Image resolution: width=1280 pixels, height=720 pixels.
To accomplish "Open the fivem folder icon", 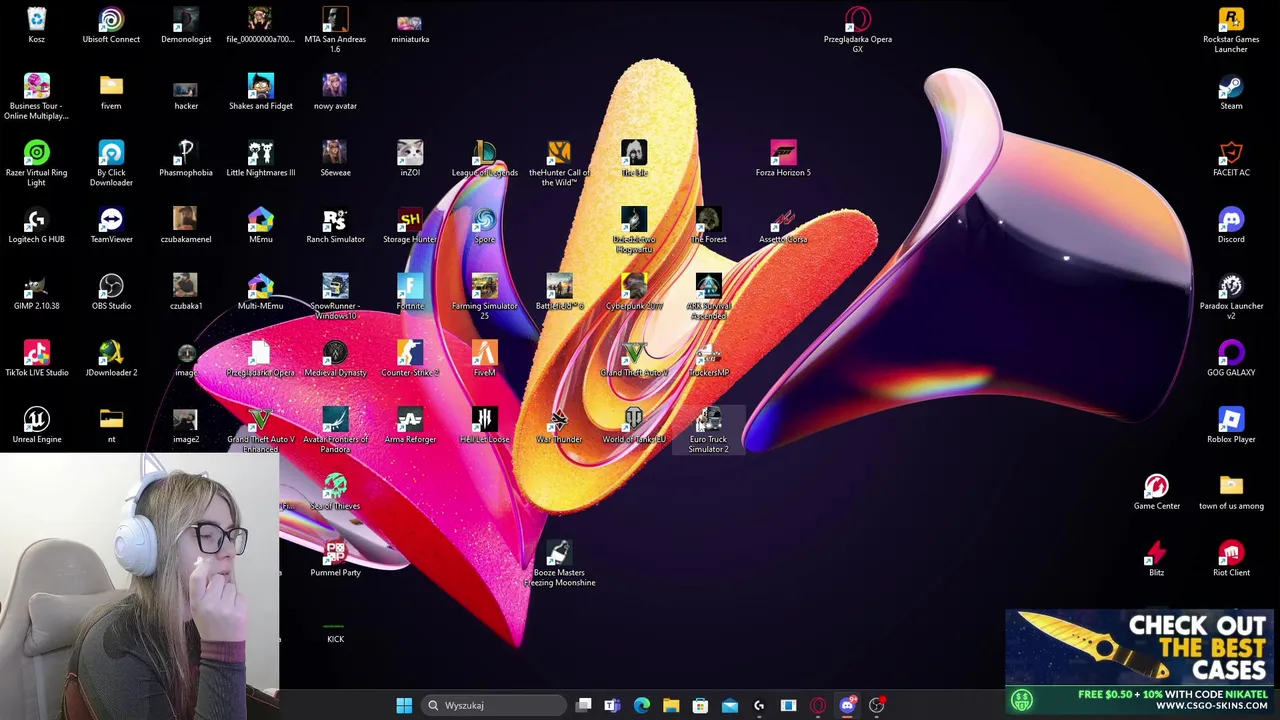I will (111, 93).
